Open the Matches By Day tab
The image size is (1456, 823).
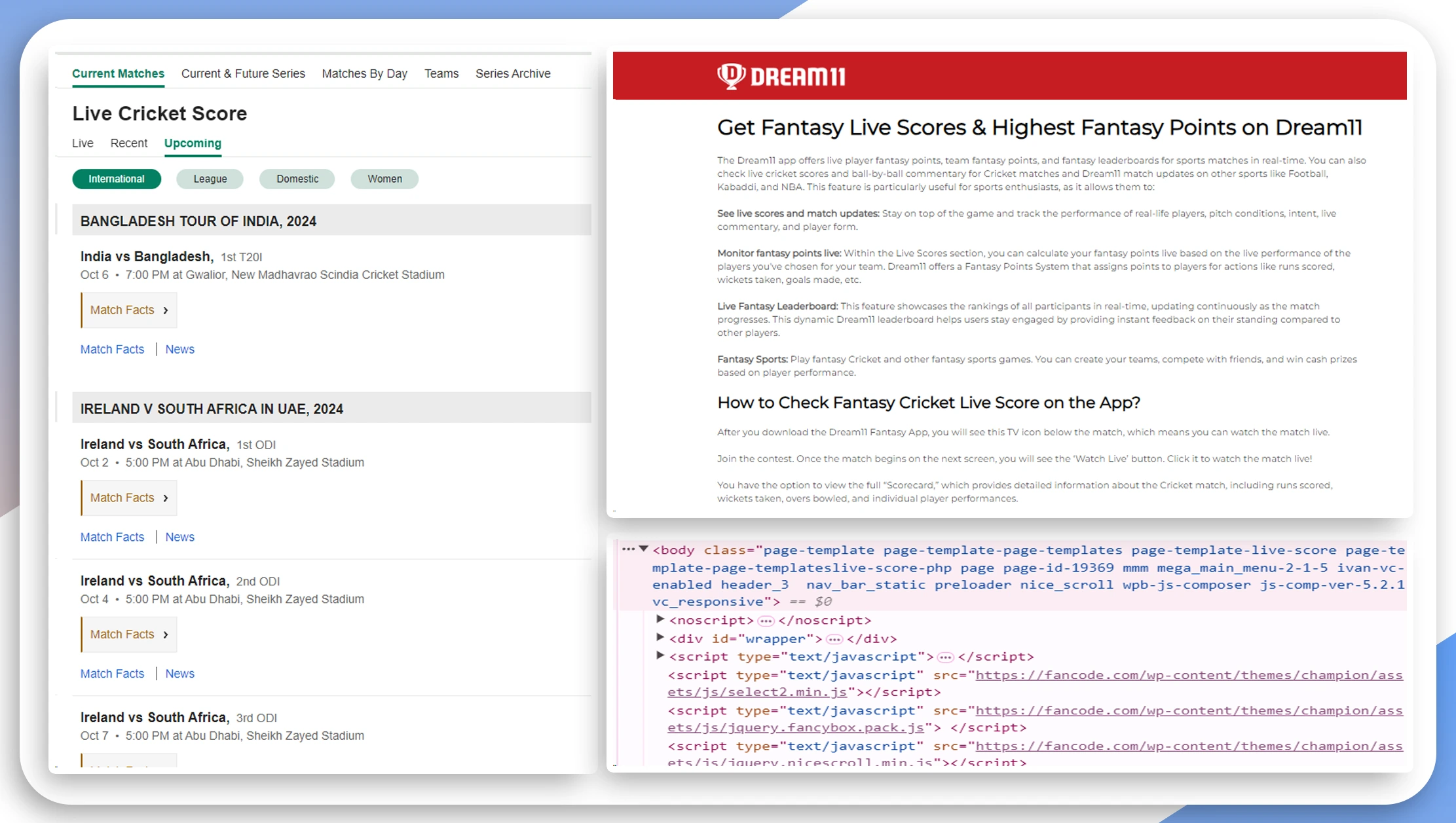click(x=364, y=73)
